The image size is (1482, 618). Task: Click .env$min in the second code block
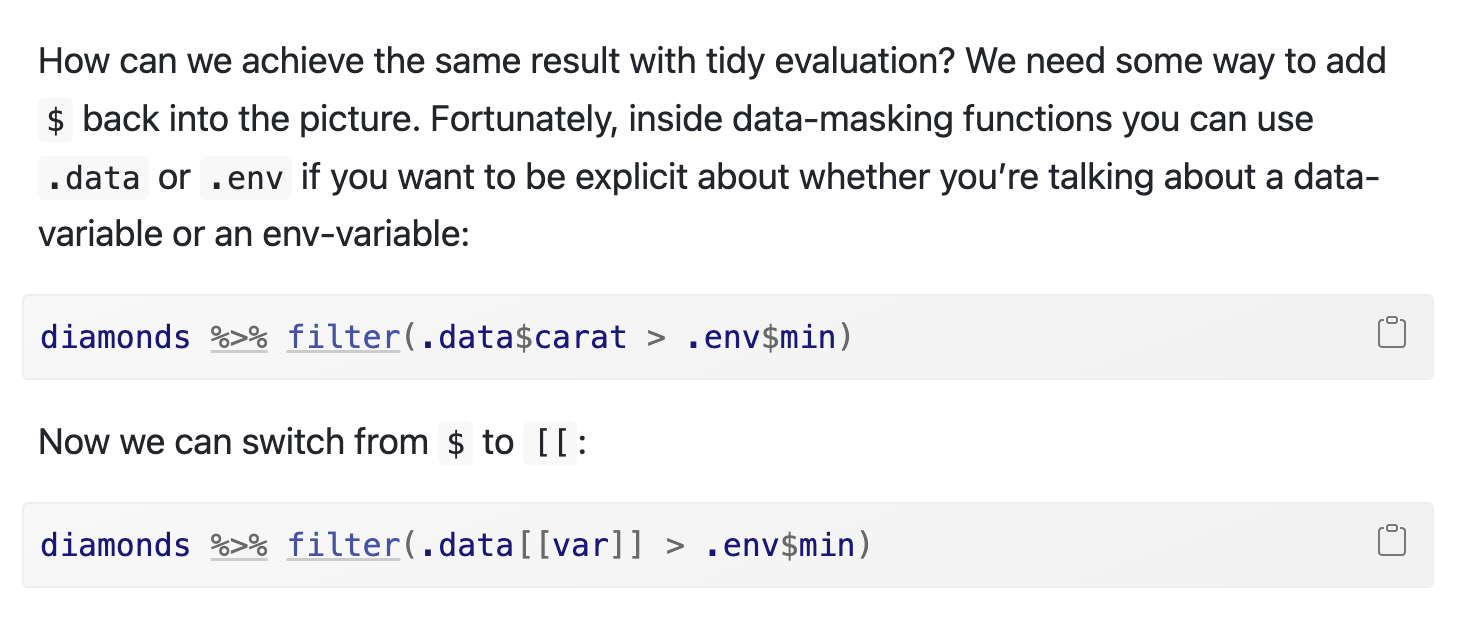point(780,545)
